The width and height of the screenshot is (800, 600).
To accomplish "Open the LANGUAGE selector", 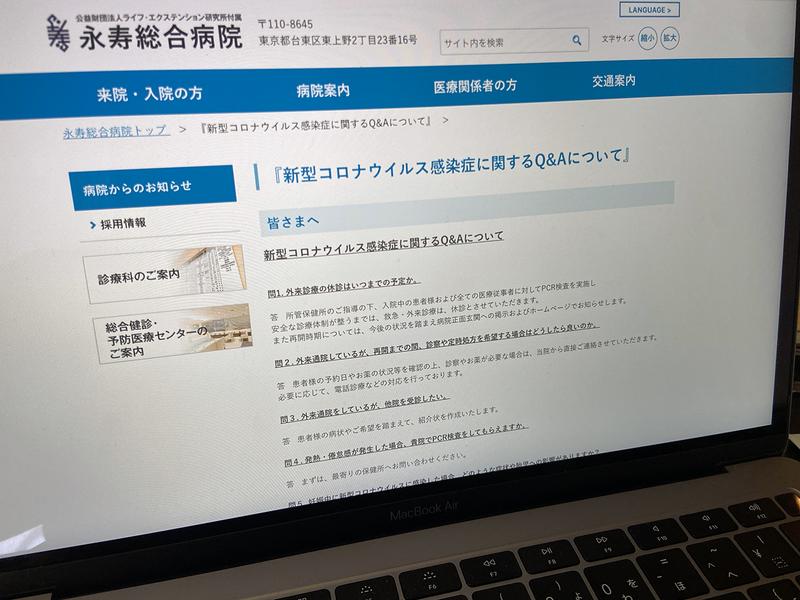I will pyautogui.click(x=649, y=10).
